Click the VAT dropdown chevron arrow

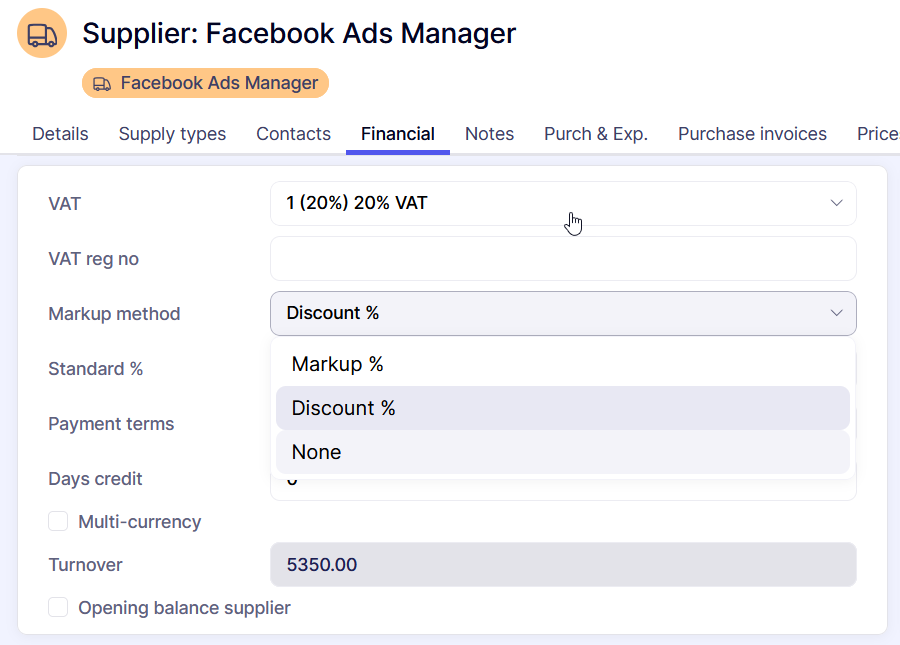coord(836,203)
